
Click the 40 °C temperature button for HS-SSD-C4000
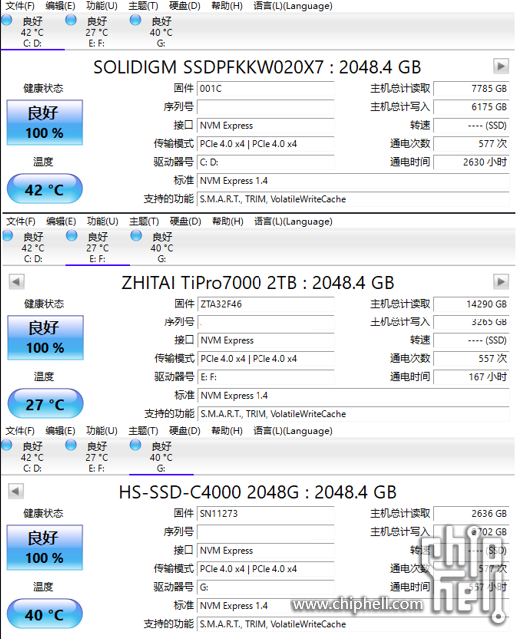(x=44, y=613)
